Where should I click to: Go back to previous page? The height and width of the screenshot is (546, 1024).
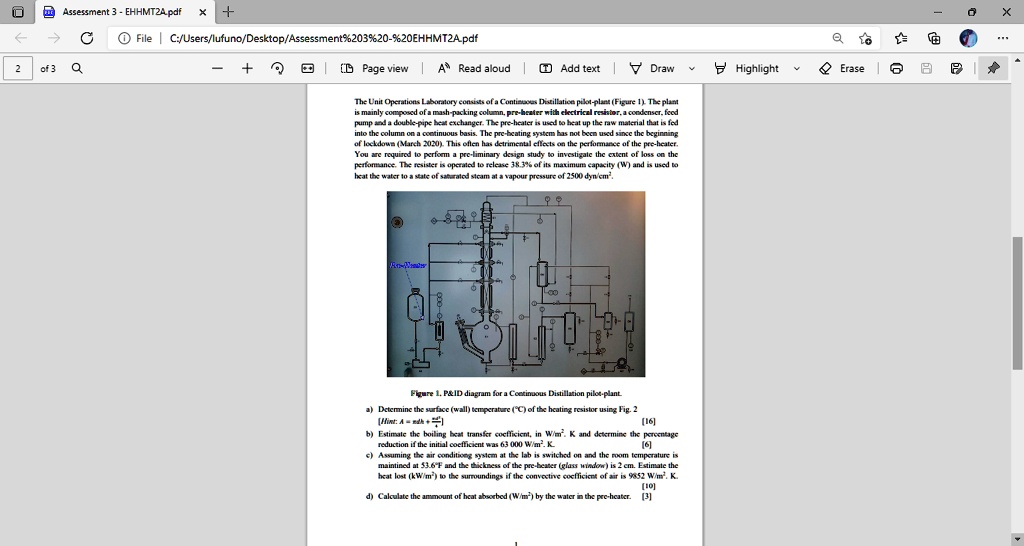[21, 38]
